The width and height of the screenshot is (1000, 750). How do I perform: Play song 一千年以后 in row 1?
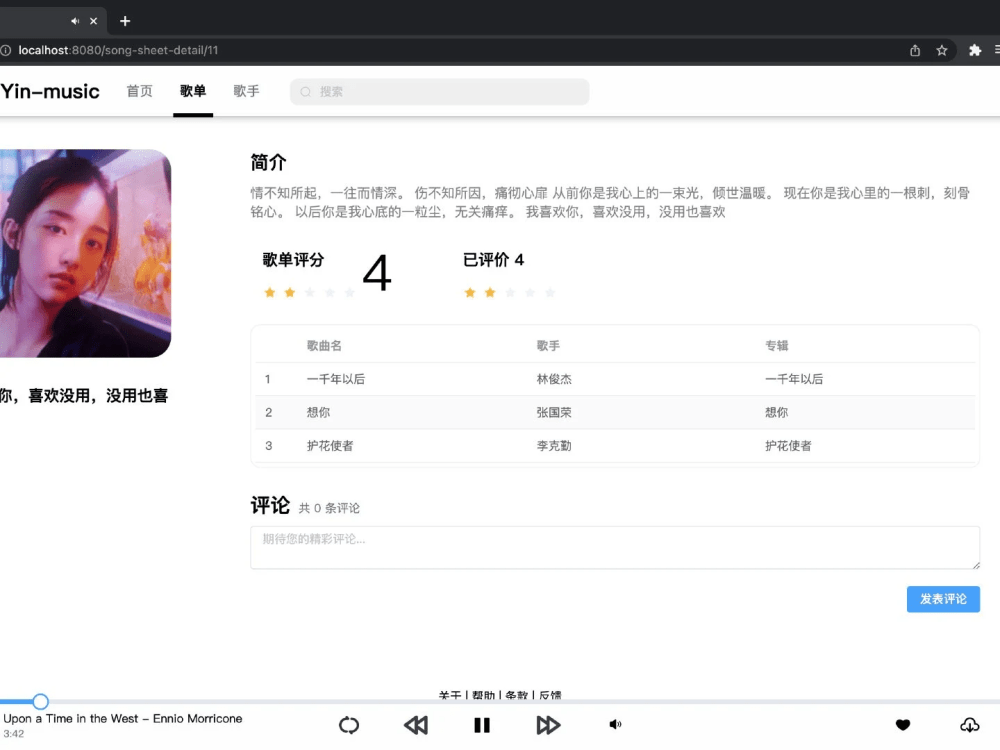click(335, 379)
